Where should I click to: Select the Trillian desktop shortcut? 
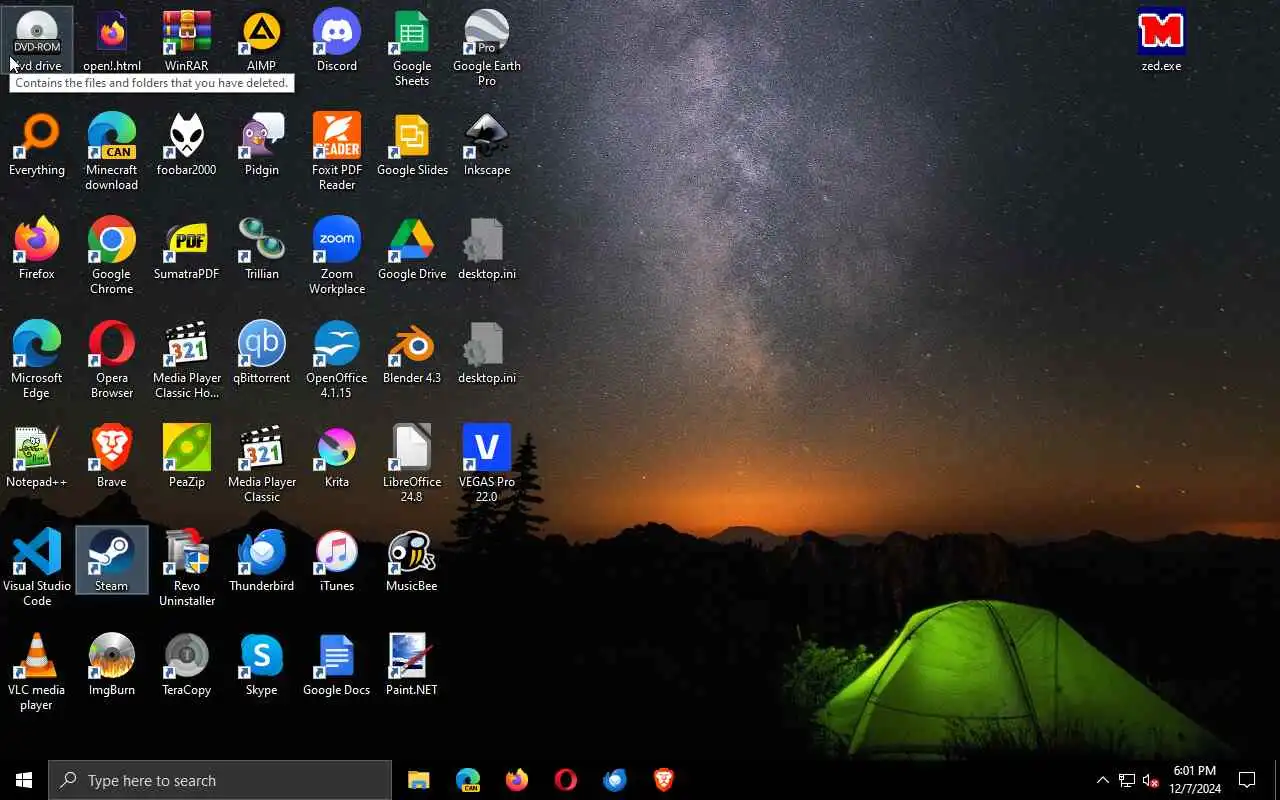(261, 249)
